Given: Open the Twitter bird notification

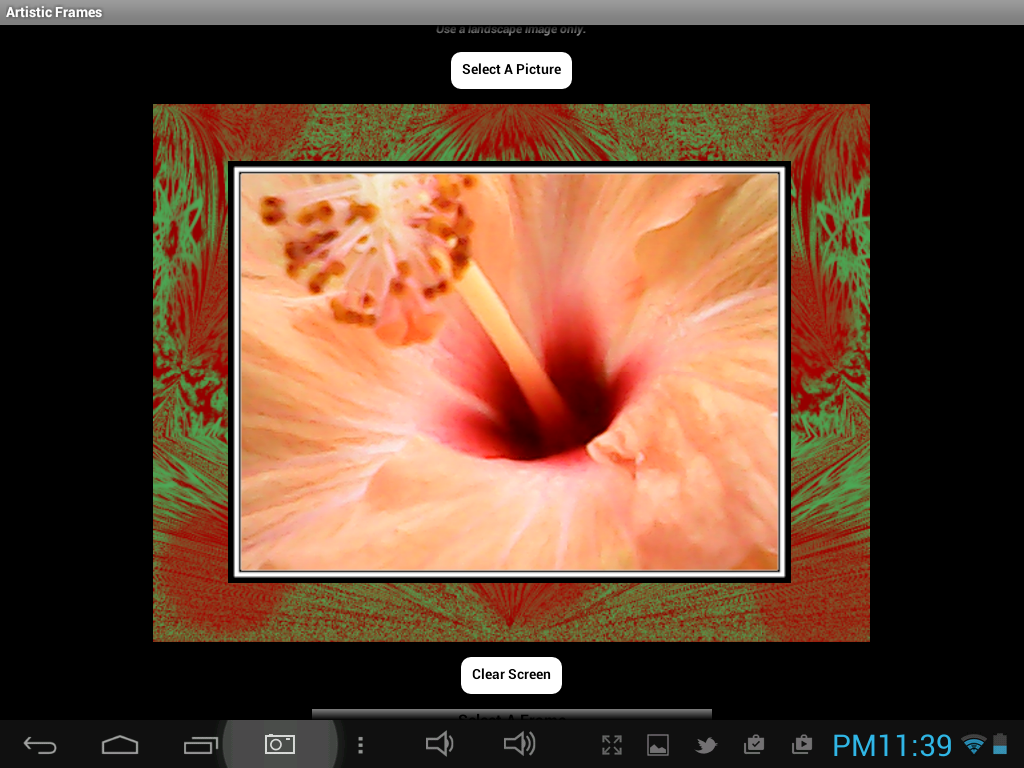Looking at the screenshot, I should [706, 745].
